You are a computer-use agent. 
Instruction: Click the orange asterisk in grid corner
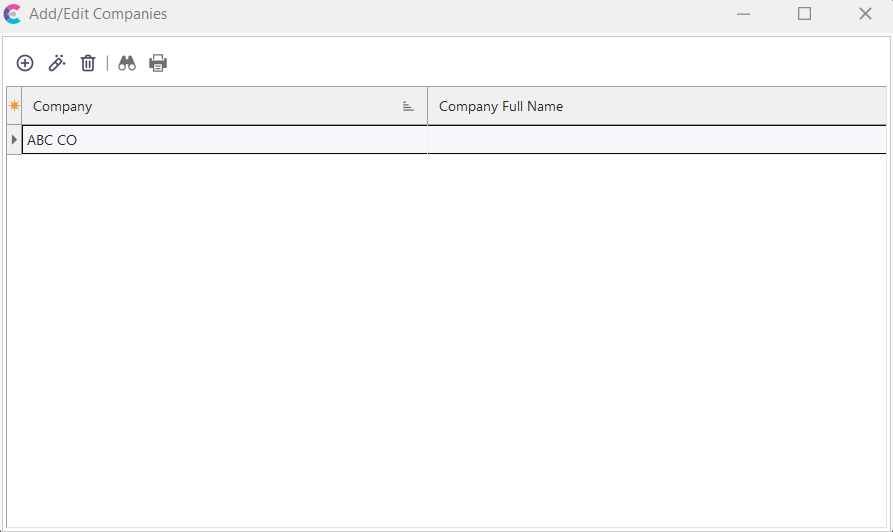(14, 106)
